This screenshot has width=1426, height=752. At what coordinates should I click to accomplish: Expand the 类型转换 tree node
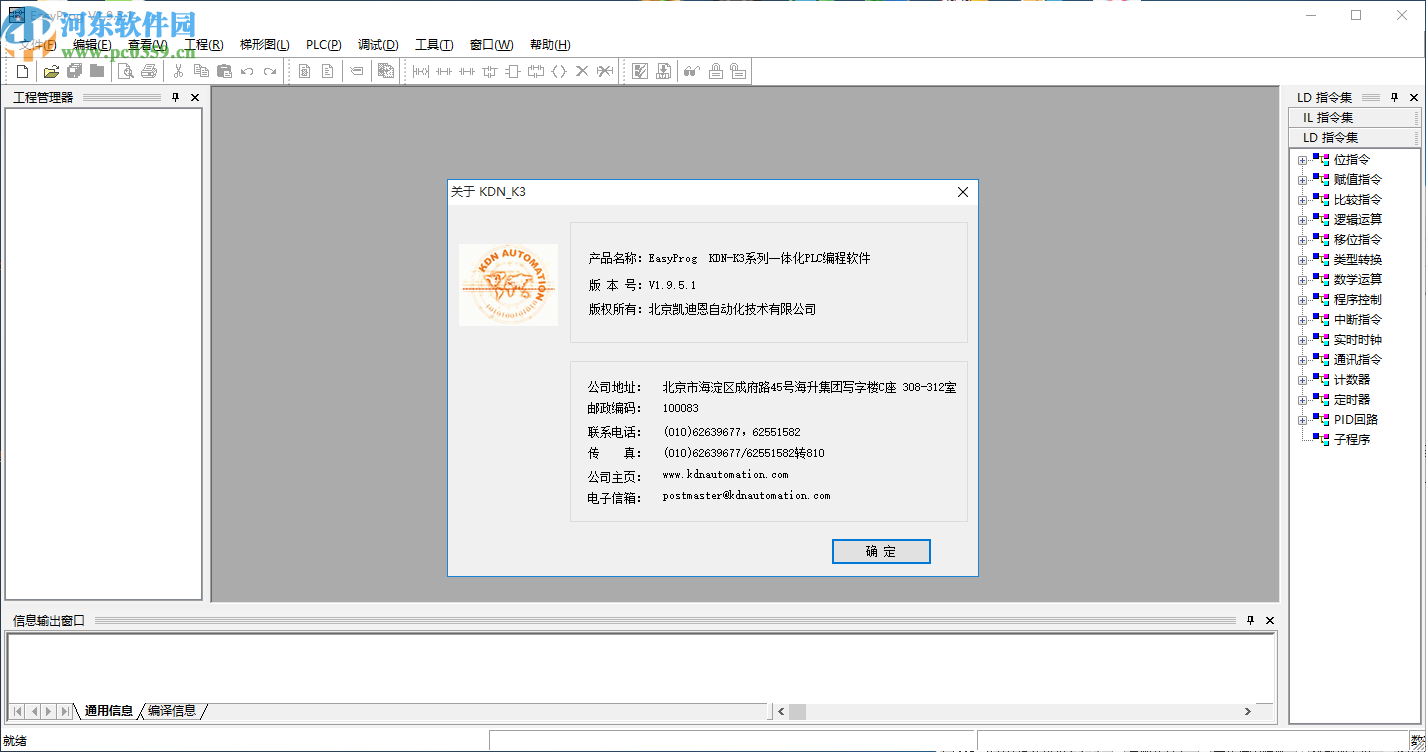click(x=1302, y=260)
